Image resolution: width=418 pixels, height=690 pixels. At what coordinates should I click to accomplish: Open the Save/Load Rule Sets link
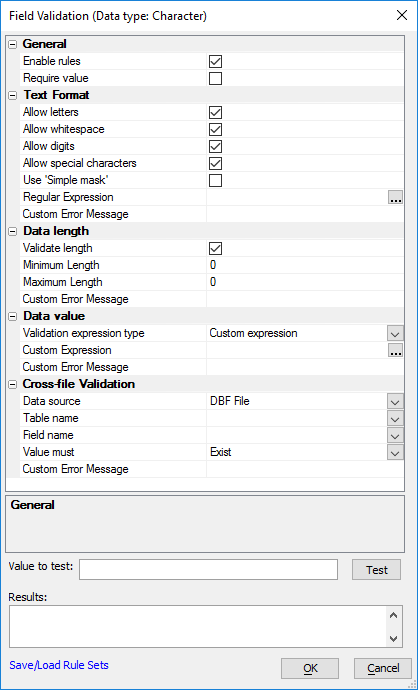coord(59,665)
